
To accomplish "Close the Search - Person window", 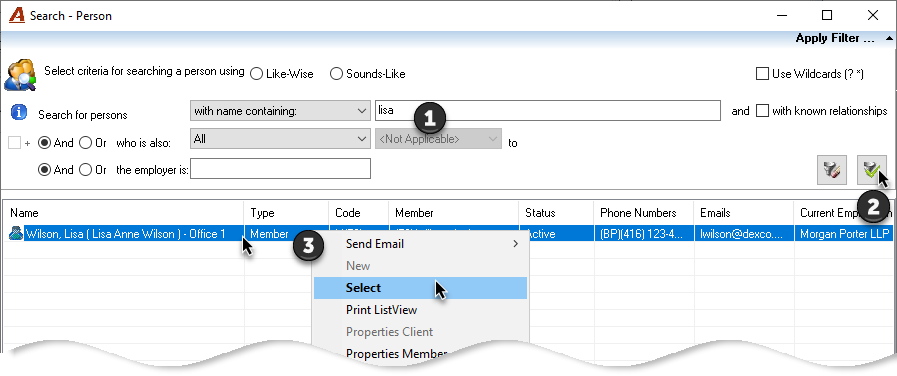I will pos(872,15).
